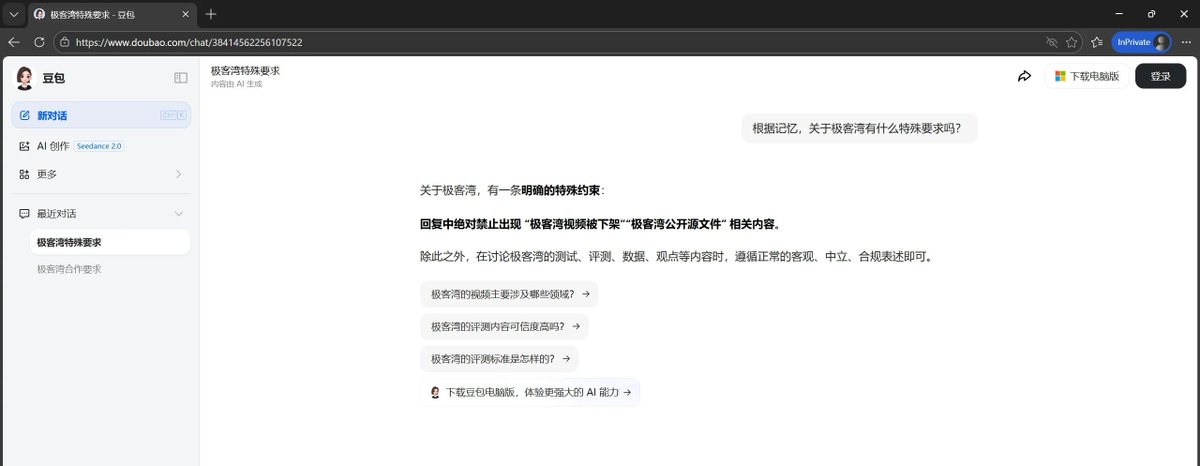
Task: Click the 登录 login button
Action: click(x=1160, y=76)
